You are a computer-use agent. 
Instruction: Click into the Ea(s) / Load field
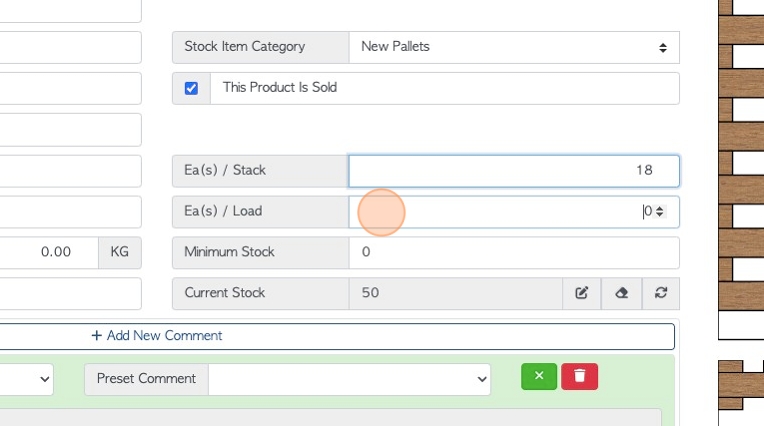point(514,212)
